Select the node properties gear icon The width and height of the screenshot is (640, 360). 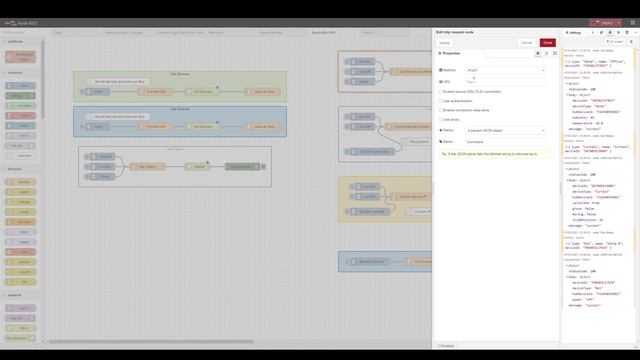(538, 53)
